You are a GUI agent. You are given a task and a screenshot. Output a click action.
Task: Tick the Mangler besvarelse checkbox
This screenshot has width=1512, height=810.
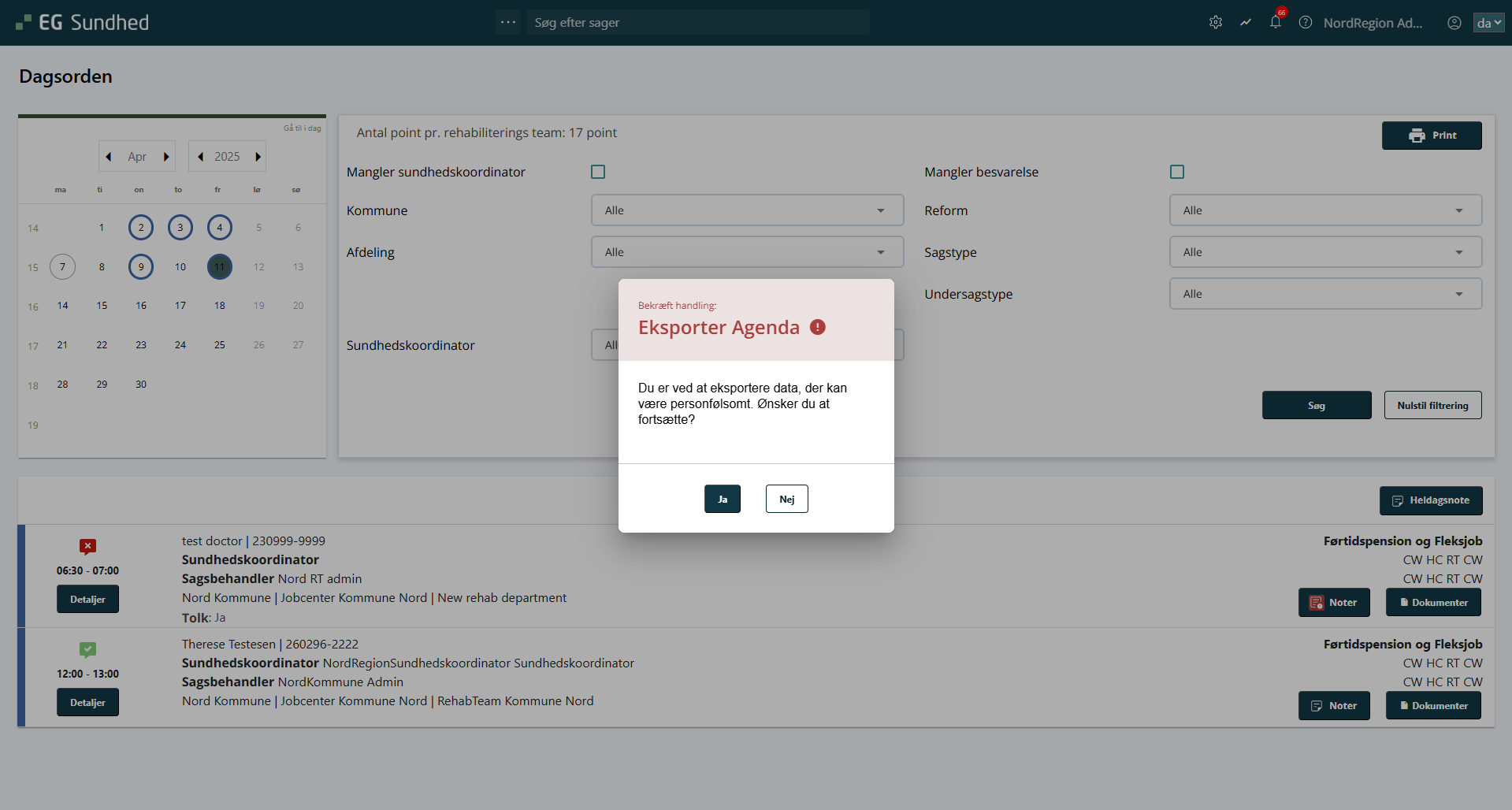coord(1177,172)
